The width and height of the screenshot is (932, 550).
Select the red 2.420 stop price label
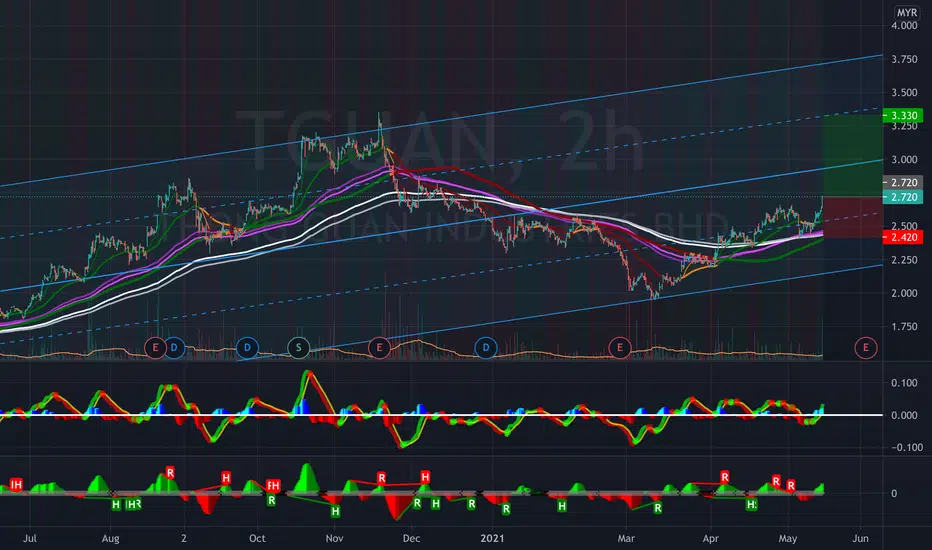pyautogui.click(x=903, y=237)
